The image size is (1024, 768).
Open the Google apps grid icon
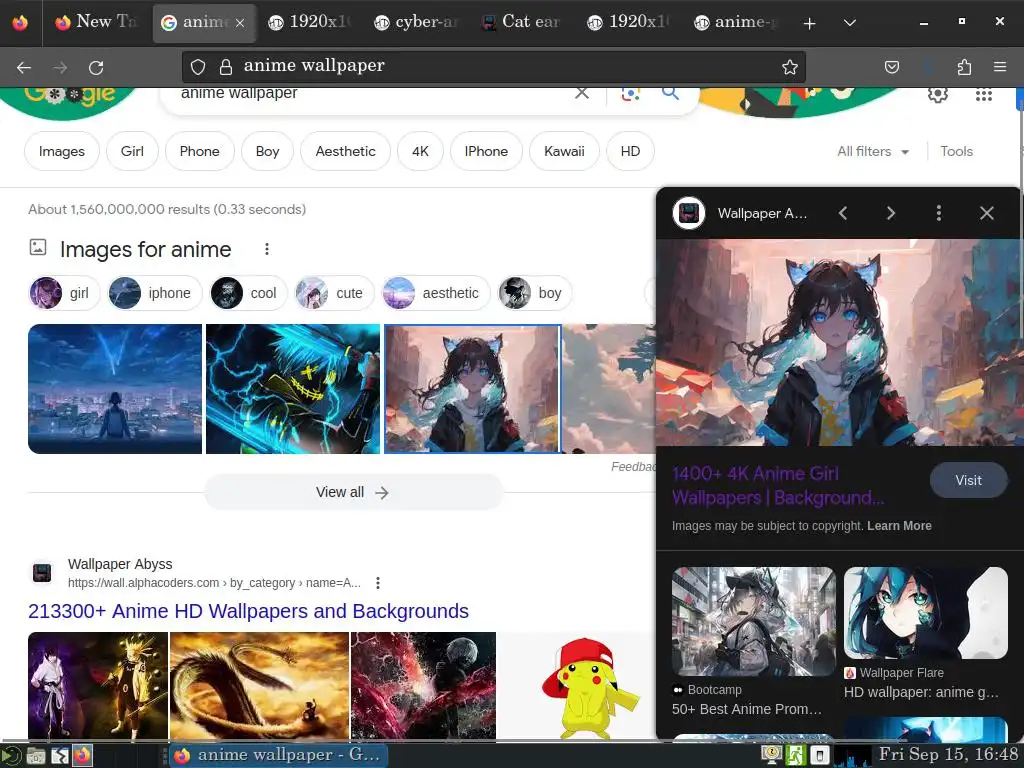coord(984,95)
